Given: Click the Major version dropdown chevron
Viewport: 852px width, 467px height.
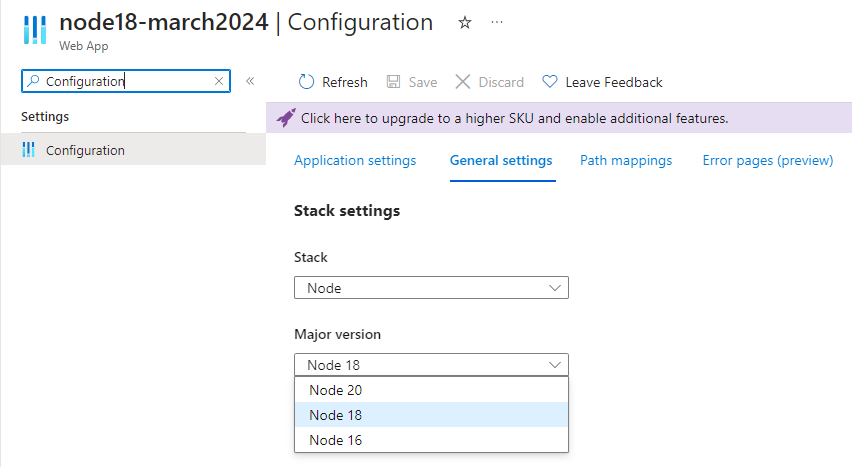Looking at the screenshot, I should pyautogui.click(x=555, y=365).
